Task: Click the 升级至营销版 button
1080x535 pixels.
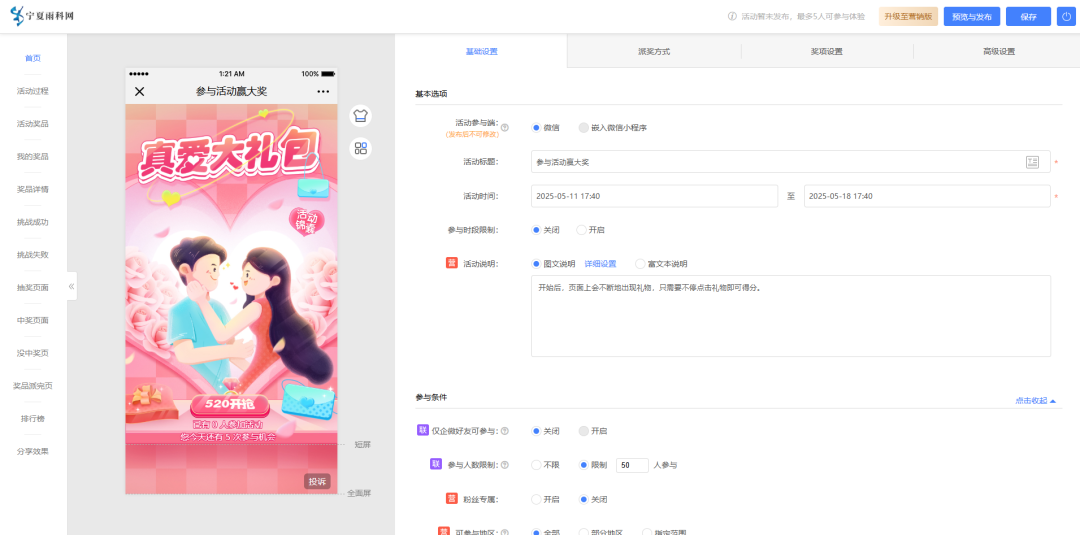Action: pos(908,17)
